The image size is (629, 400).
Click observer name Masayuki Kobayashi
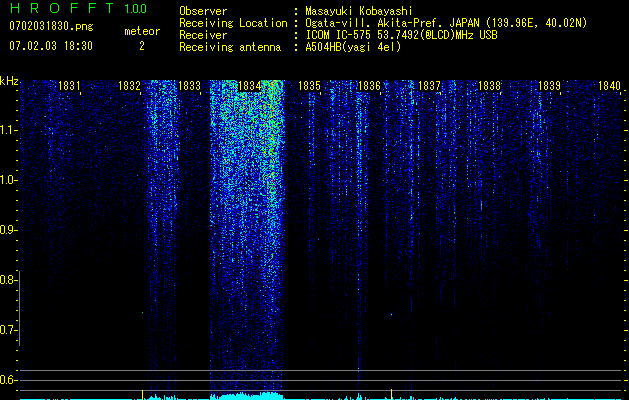[x=359, y=11]
